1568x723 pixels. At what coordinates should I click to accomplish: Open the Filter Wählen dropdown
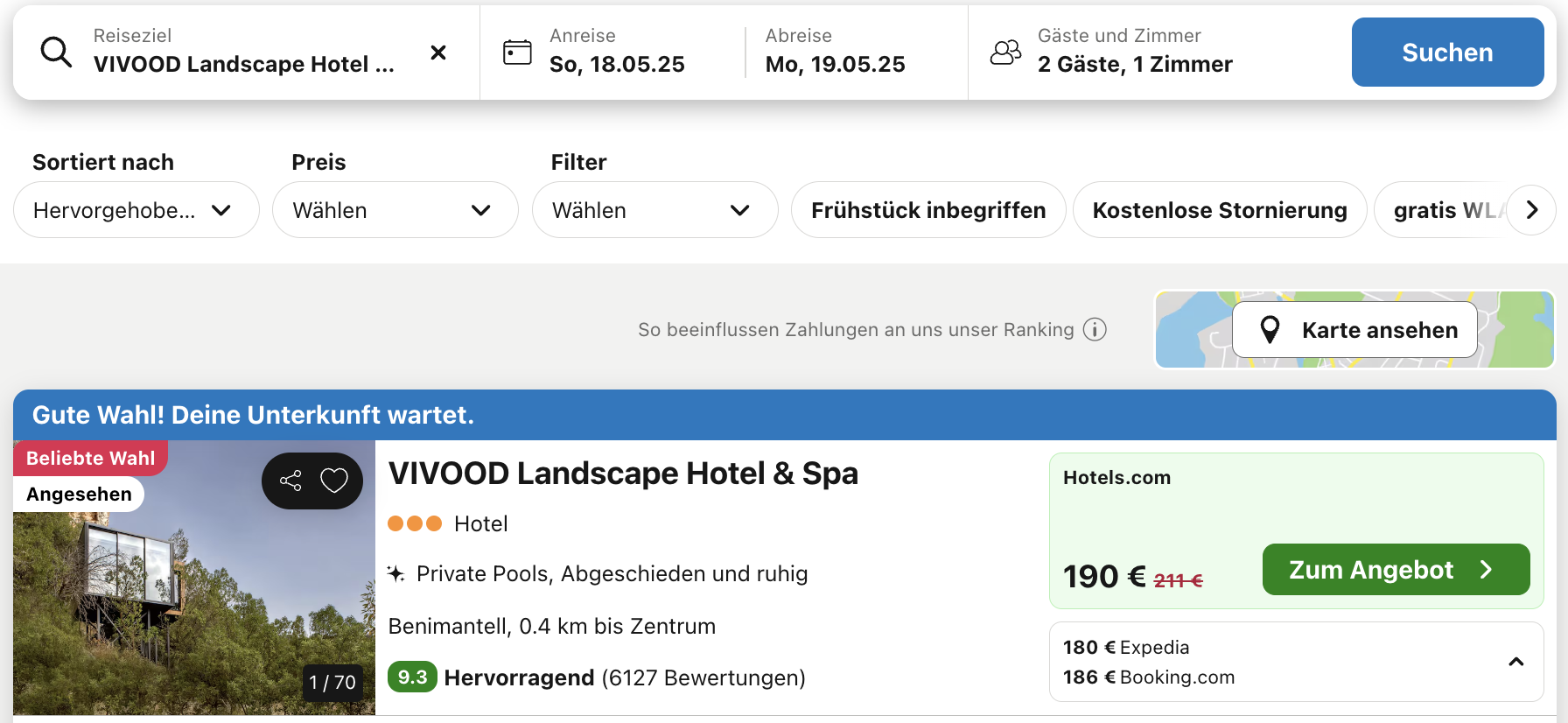pos(654,210)
